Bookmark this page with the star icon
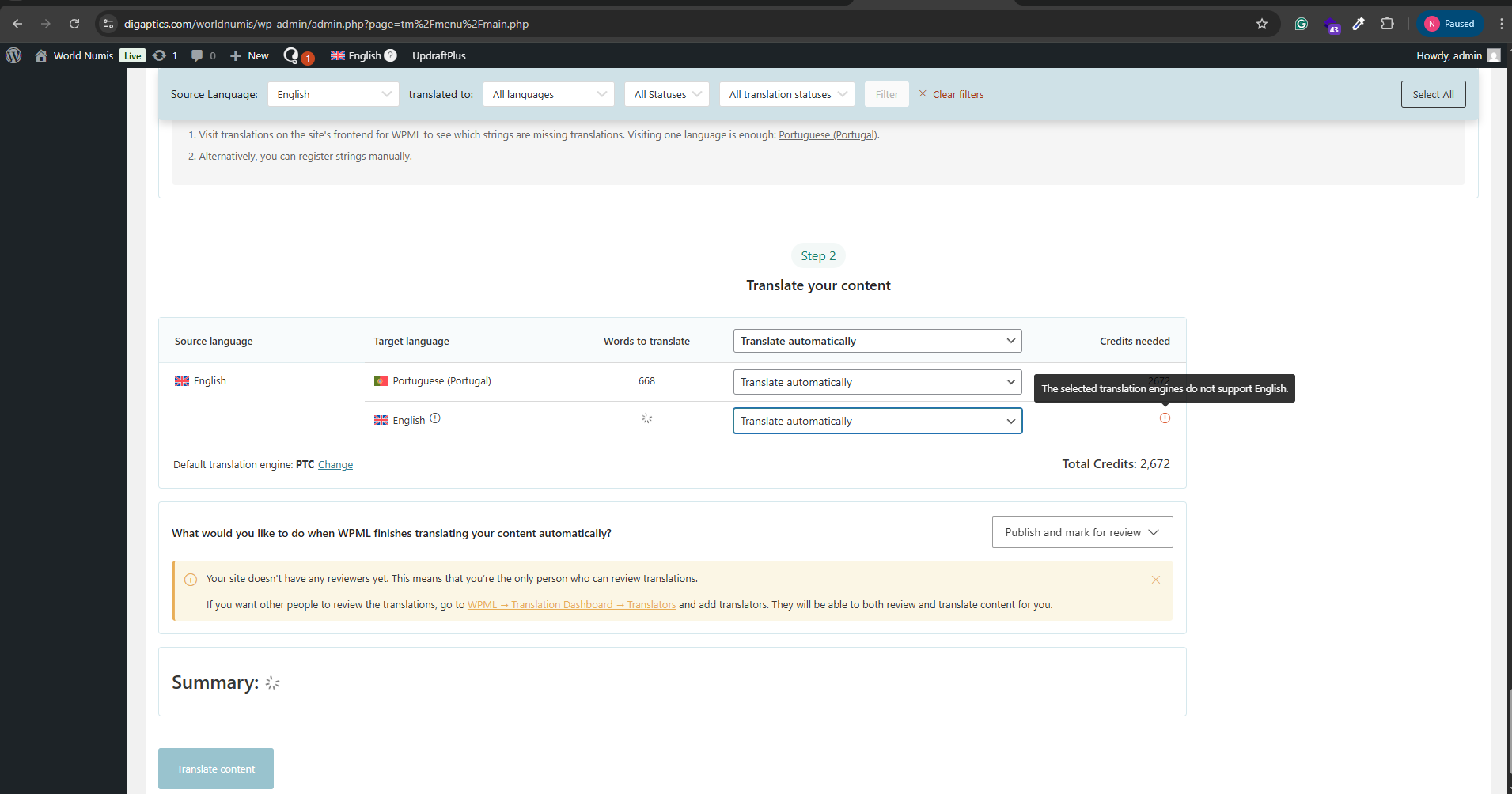Image resolution: width=1512 pixels, height=794 pixels. pyautogui.click(x=1262, y=24)
